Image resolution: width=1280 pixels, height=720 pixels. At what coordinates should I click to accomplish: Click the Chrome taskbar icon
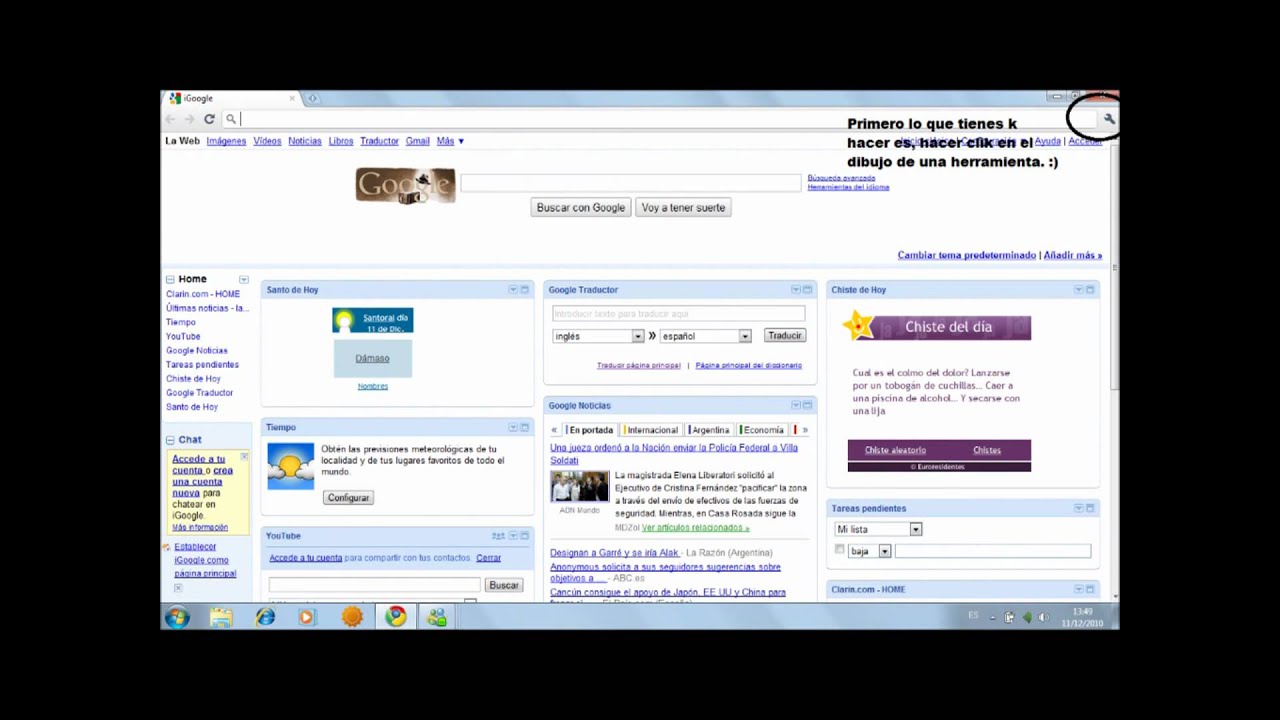click(396, 617)
